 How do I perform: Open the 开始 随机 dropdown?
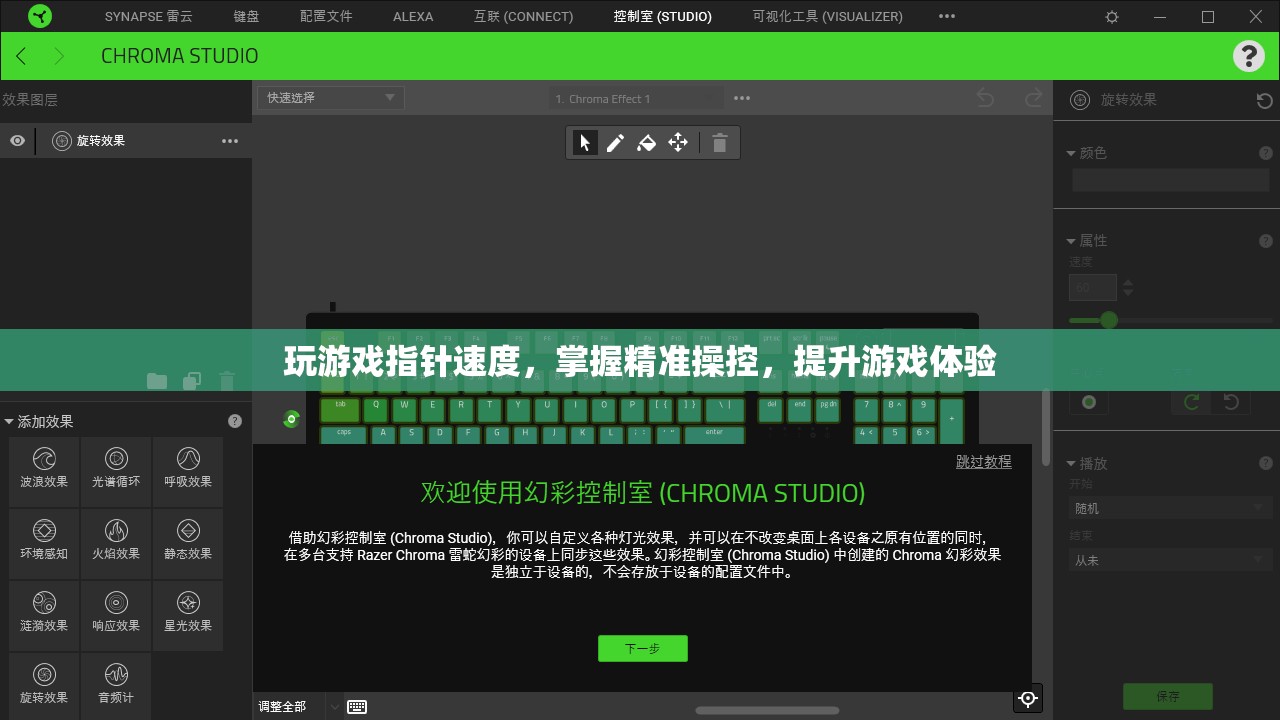(1170, 508)
